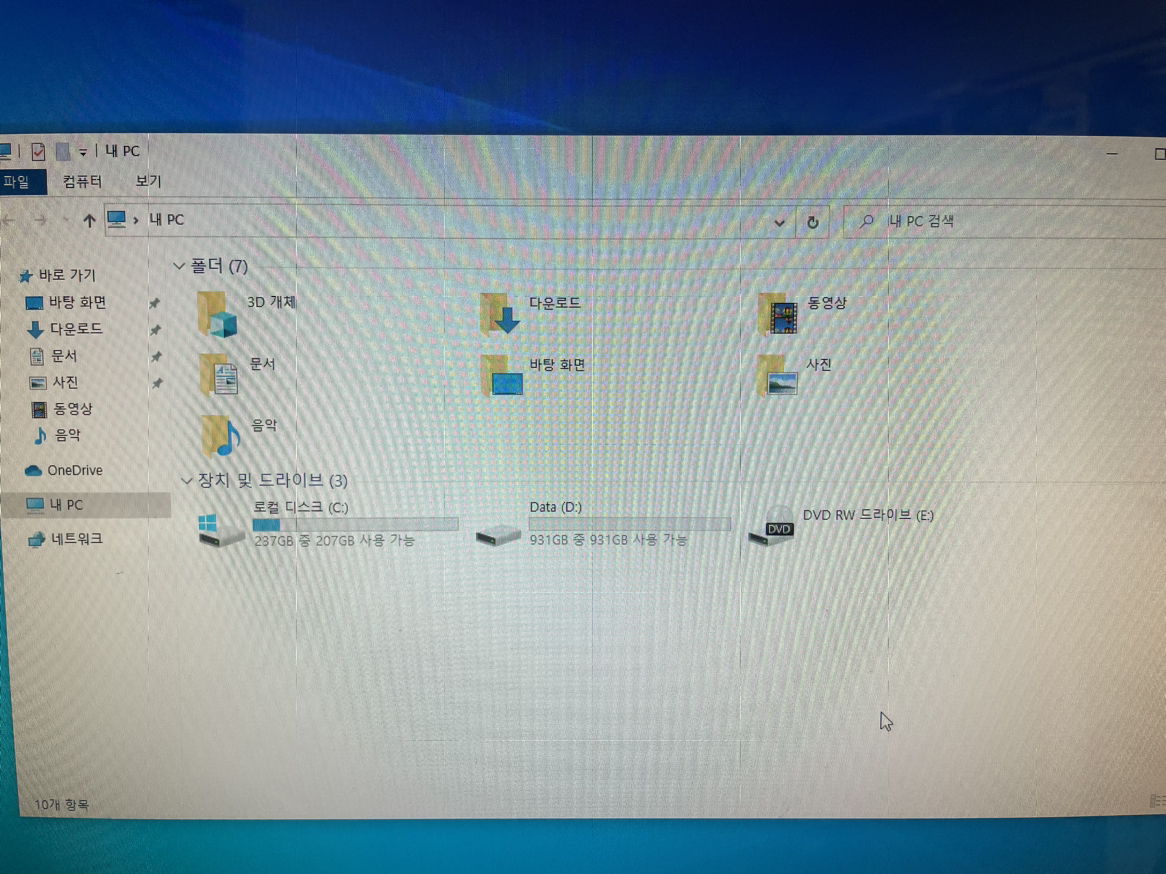Click the minimize window button

pos(1112,154)
